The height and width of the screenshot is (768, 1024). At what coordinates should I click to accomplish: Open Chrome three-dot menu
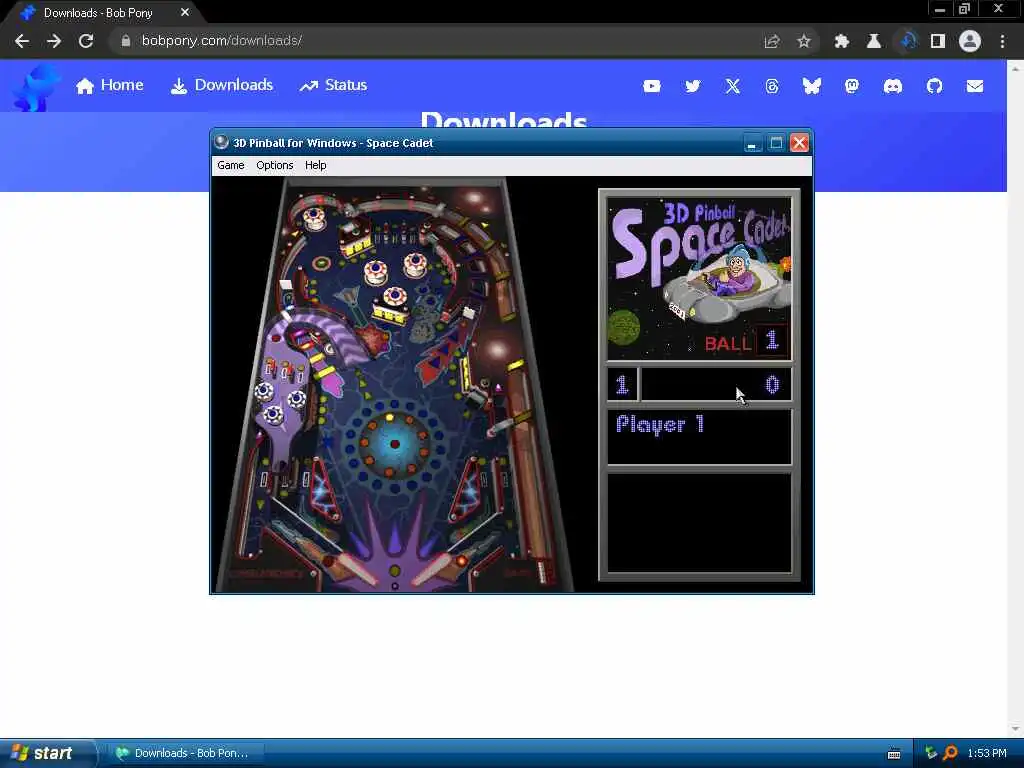tap(1002, 41)
